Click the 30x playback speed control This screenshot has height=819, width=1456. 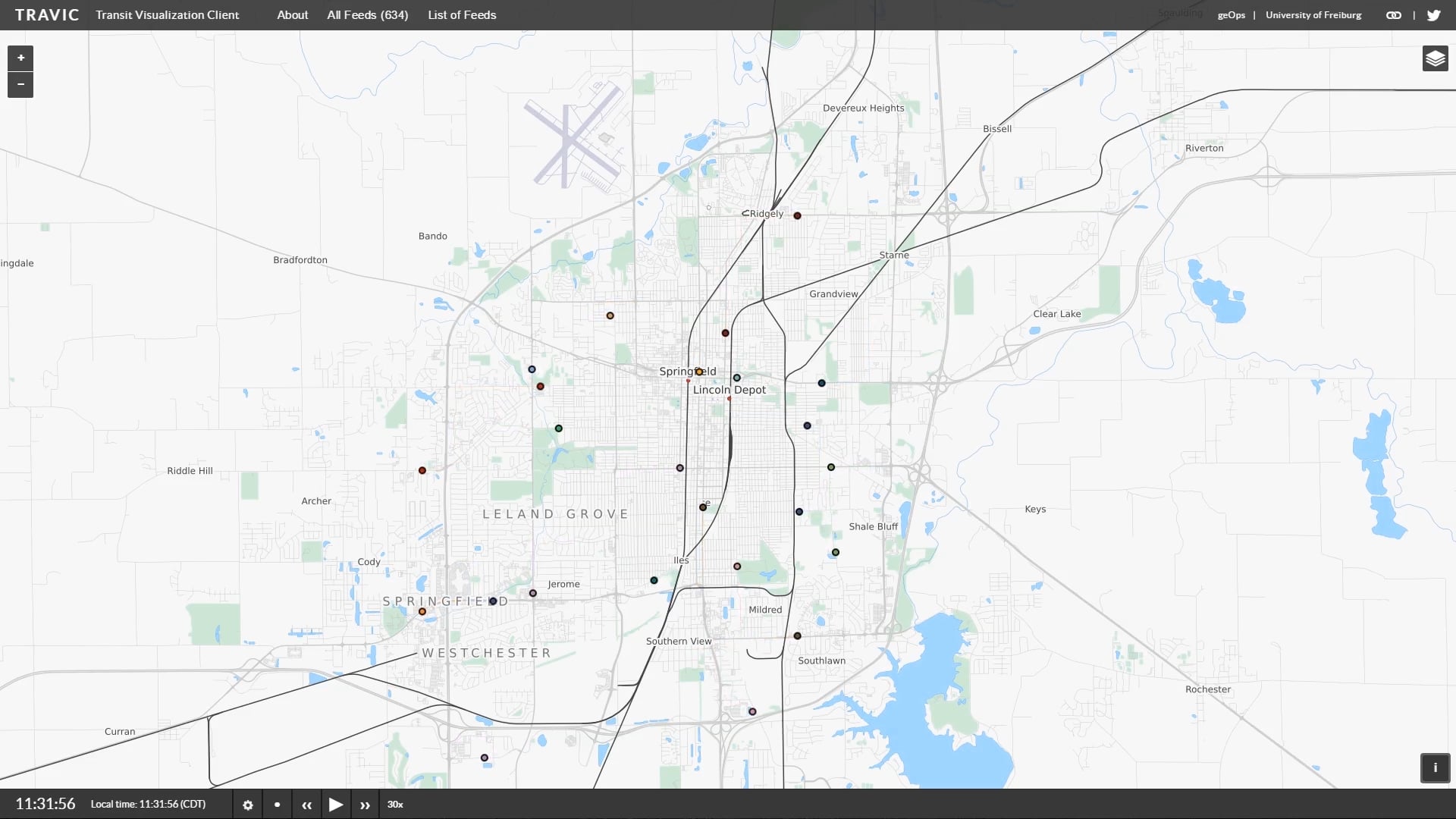click(x=394, y=805)
